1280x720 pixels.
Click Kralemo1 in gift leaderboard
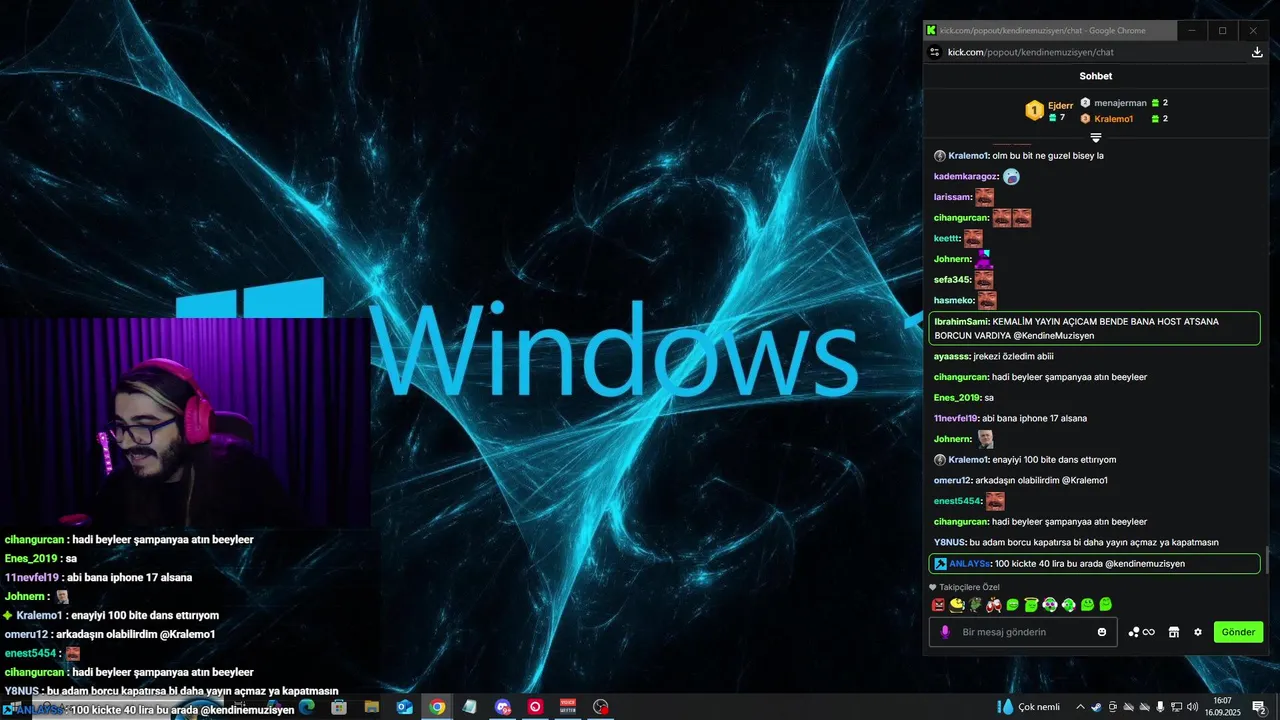point(1114,119)
